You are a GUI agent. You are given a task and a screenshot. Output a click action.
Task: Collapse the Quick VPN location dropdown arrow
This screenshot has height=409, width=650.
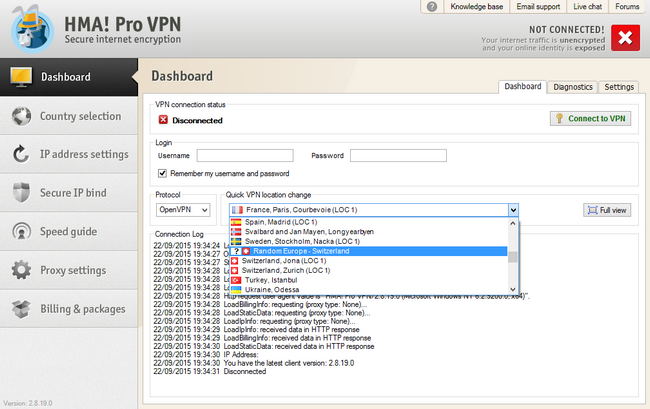513,210
